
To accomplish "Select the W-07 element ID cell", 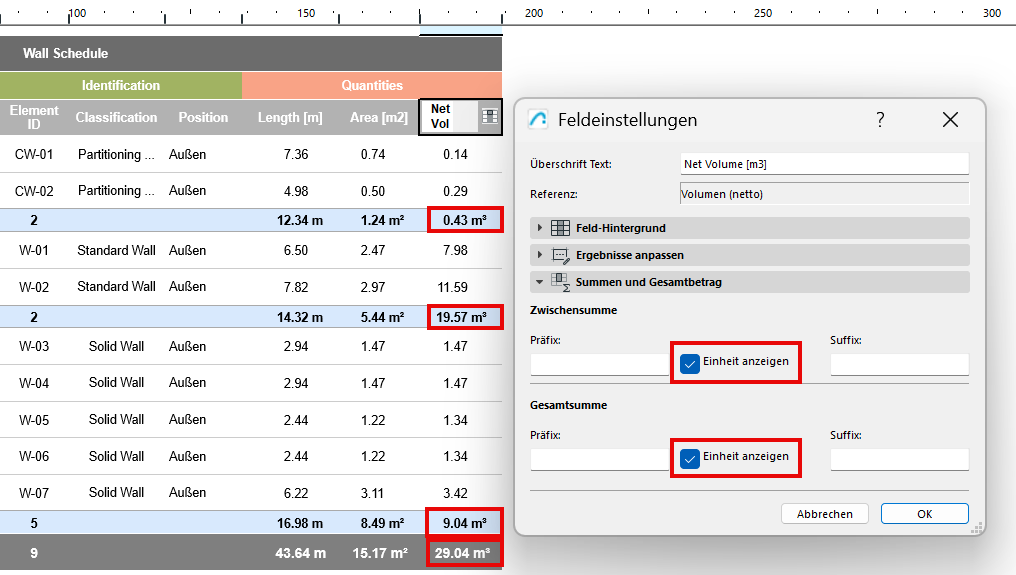I will pyautogui.click(x=34, y=493).
